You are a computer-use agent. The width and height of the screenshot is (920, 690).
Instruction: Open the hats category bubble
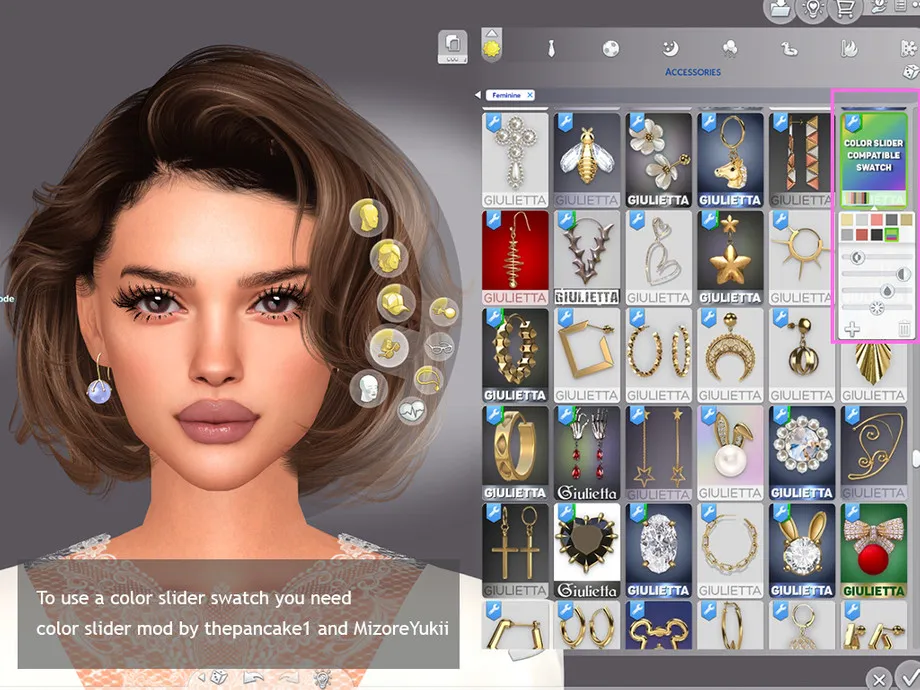396,302
